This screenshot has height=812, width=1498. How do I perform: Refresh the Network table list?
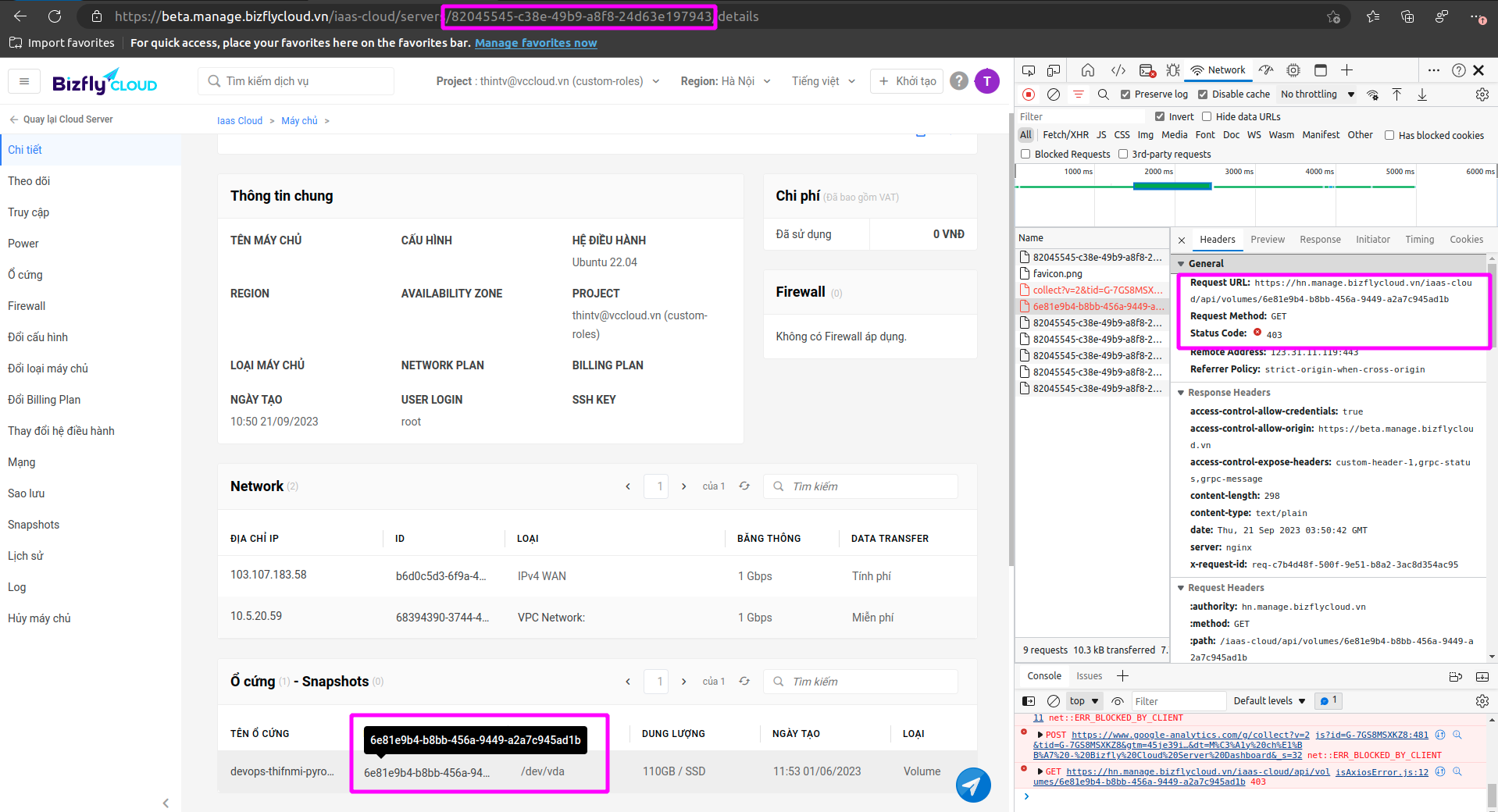coord(744,486)
